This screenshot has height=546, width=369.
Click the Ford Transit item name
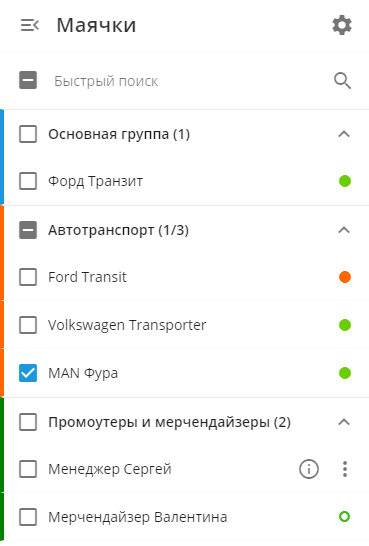87,277
